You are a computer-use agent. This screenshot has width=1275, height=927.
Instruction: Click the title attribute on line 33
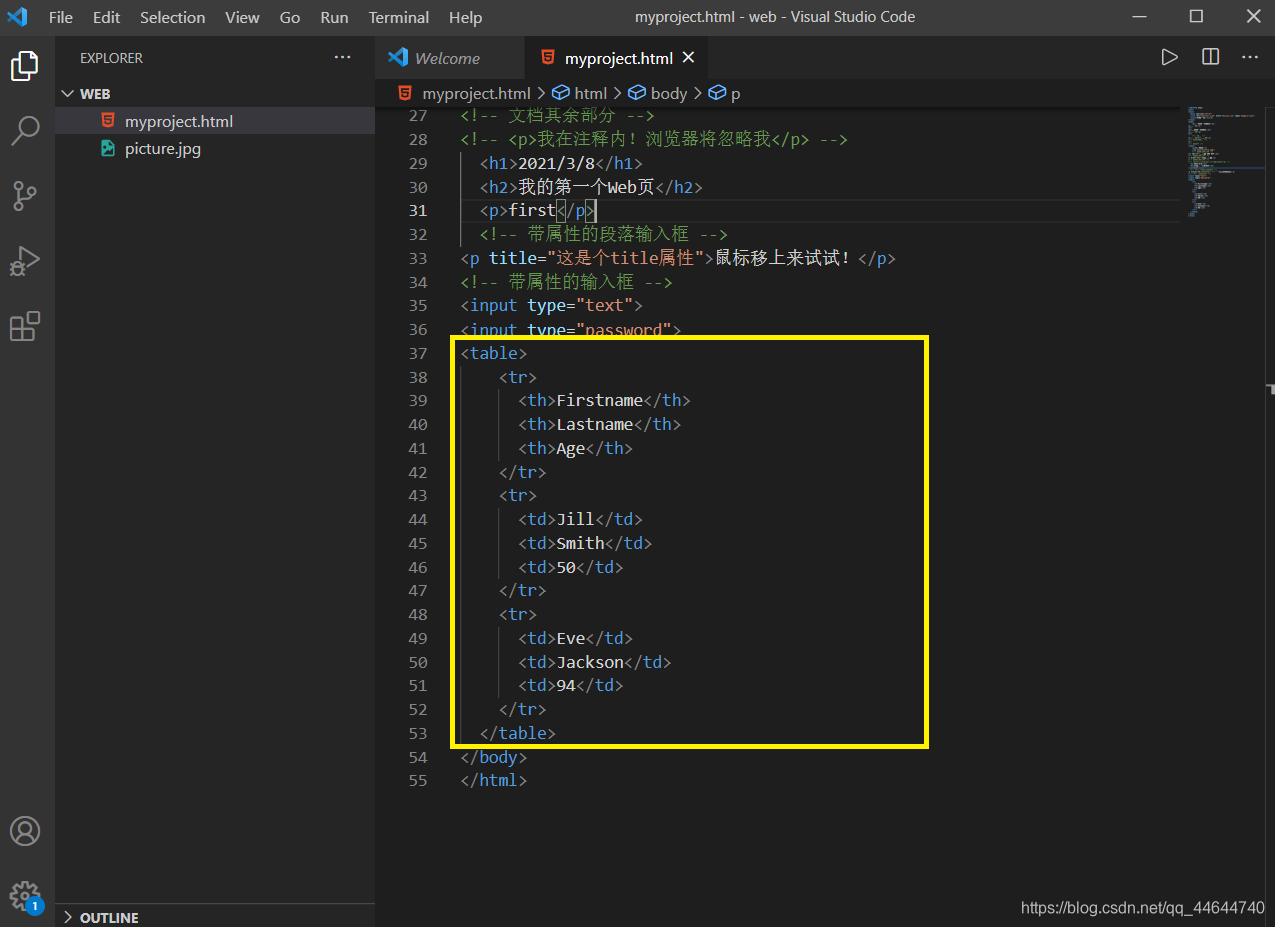tap(596, 258)
